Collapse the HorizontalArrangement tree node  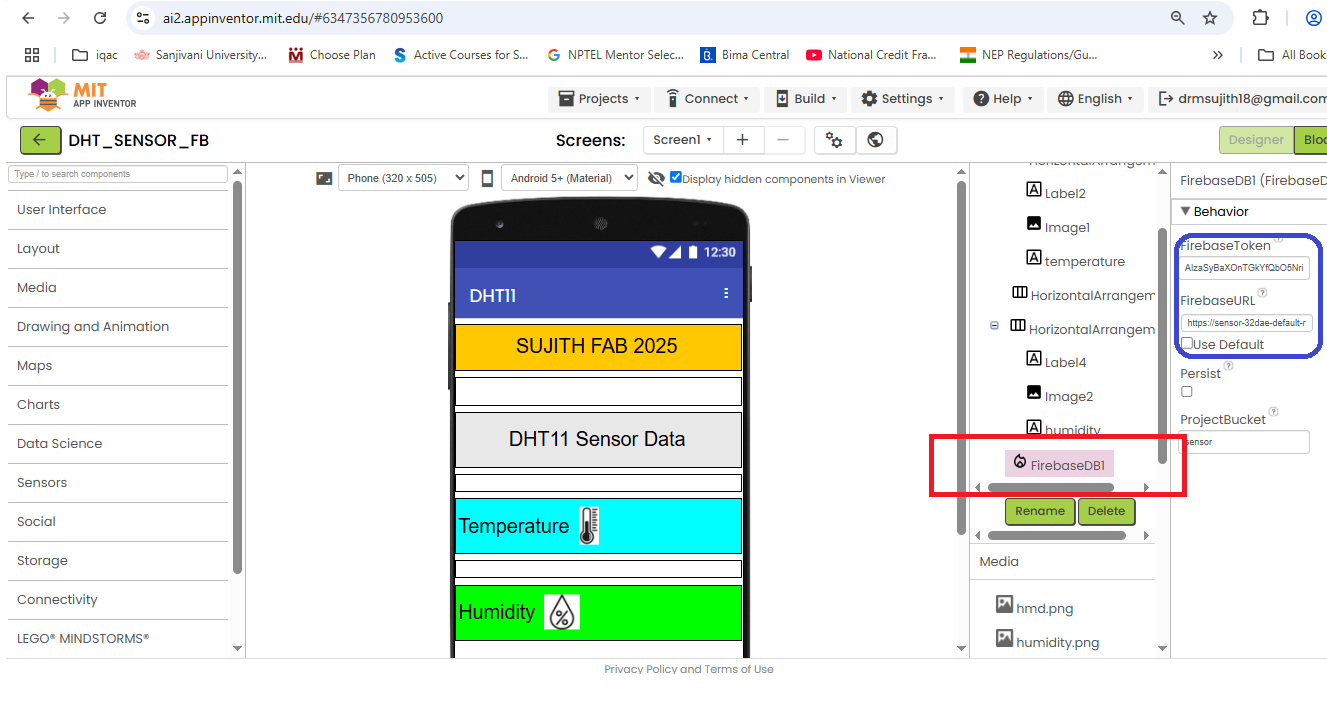(x=994, y=326)
